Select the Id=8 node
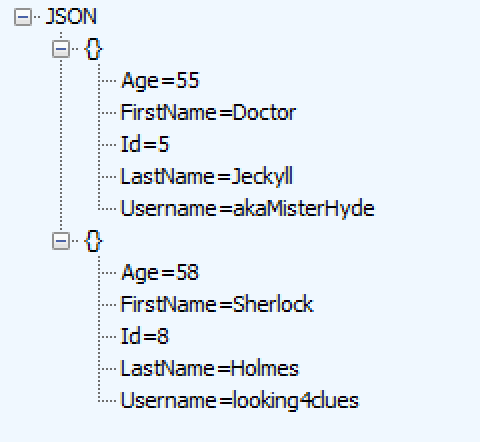 click(145, 336)
